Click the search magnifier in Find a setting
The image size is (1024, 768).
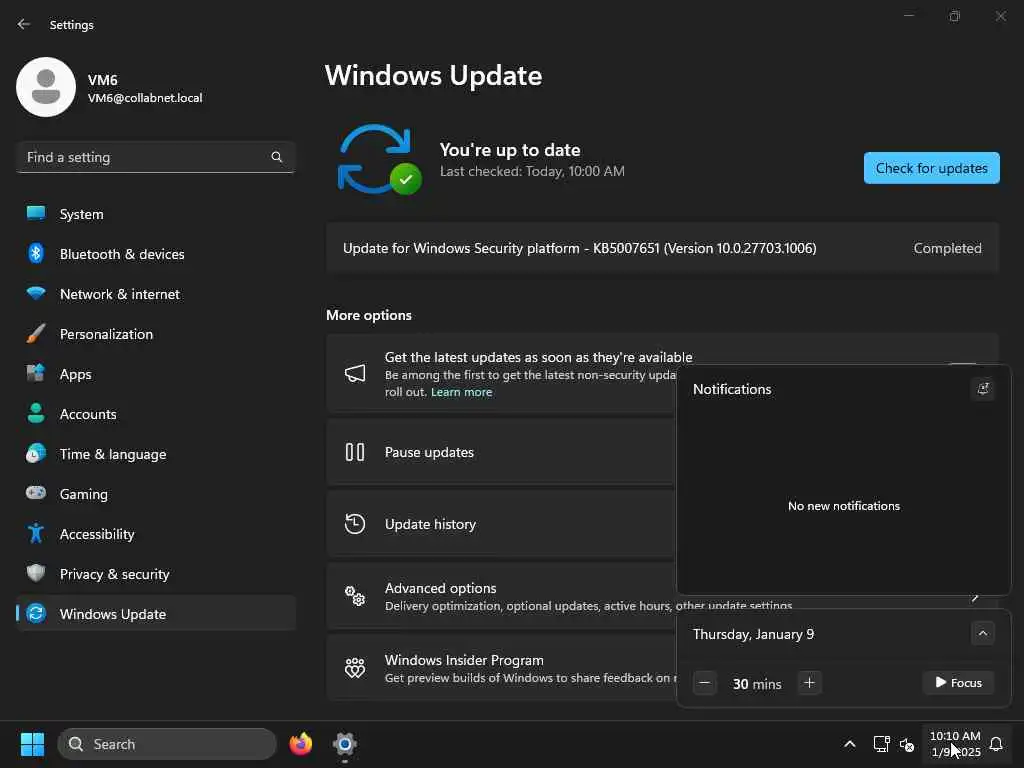click(276, 157)
